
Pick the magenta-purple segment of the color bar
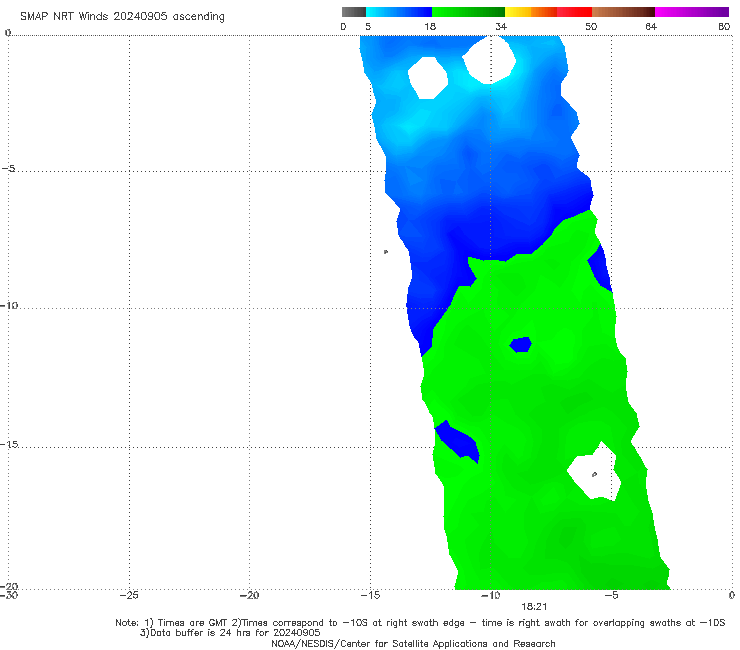pyautogui.click(x=692, y=12)
